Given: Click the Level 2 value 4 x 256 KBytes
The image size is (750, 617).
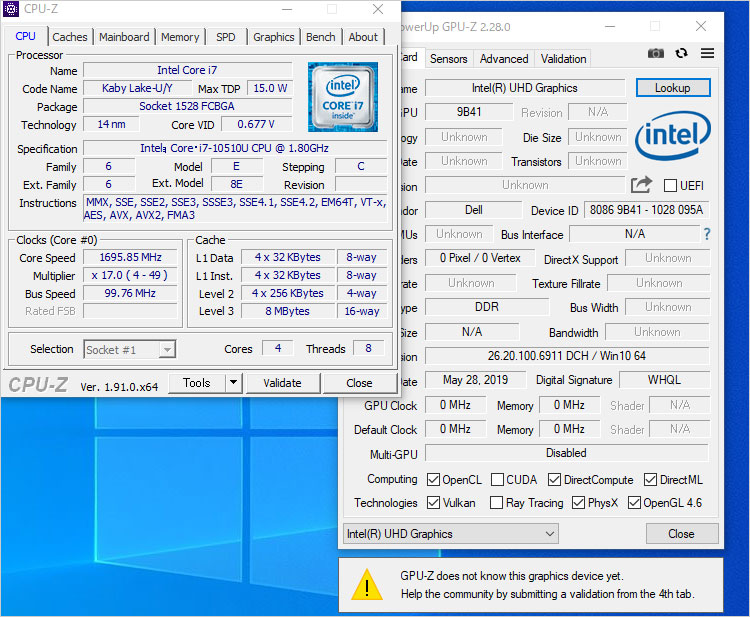Looking at the screenshot, I should (287, 293).
